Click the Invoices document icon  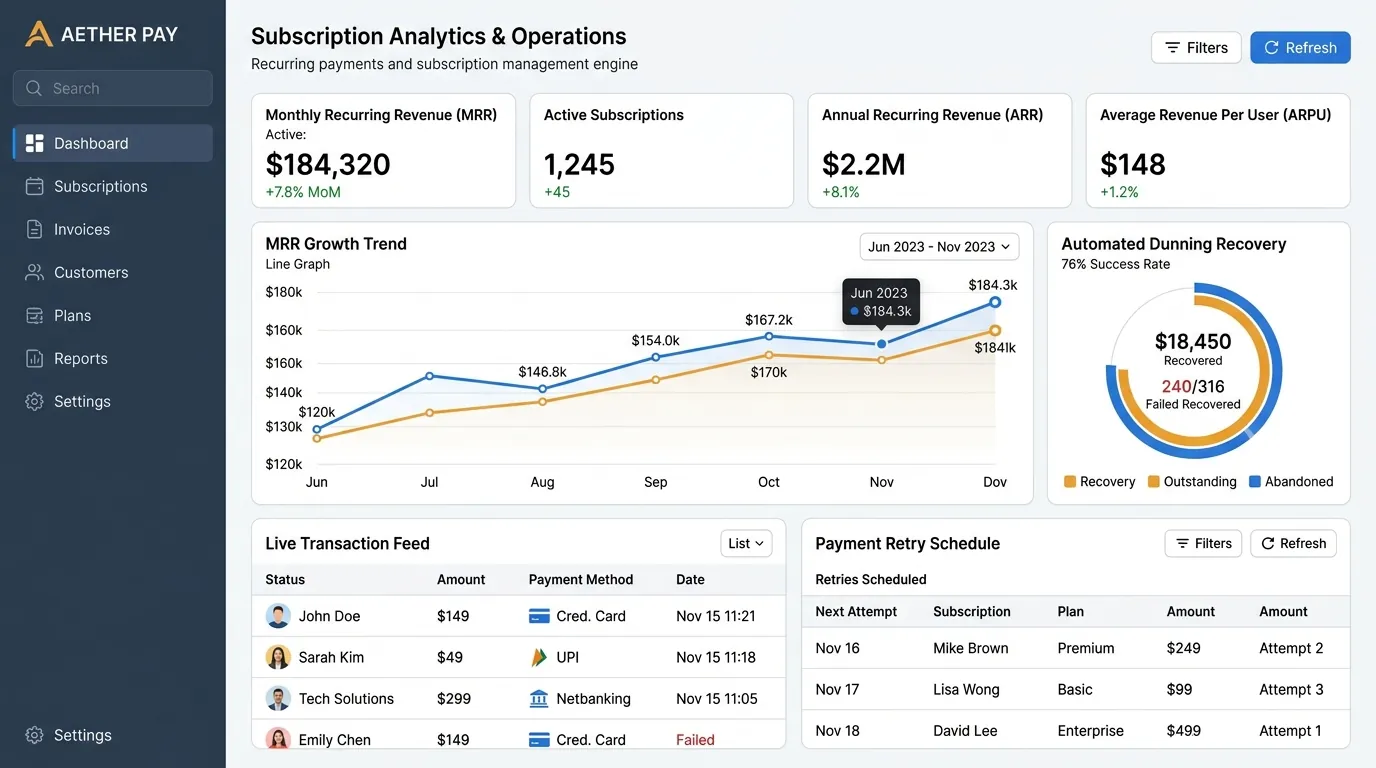tap(35, 229)
